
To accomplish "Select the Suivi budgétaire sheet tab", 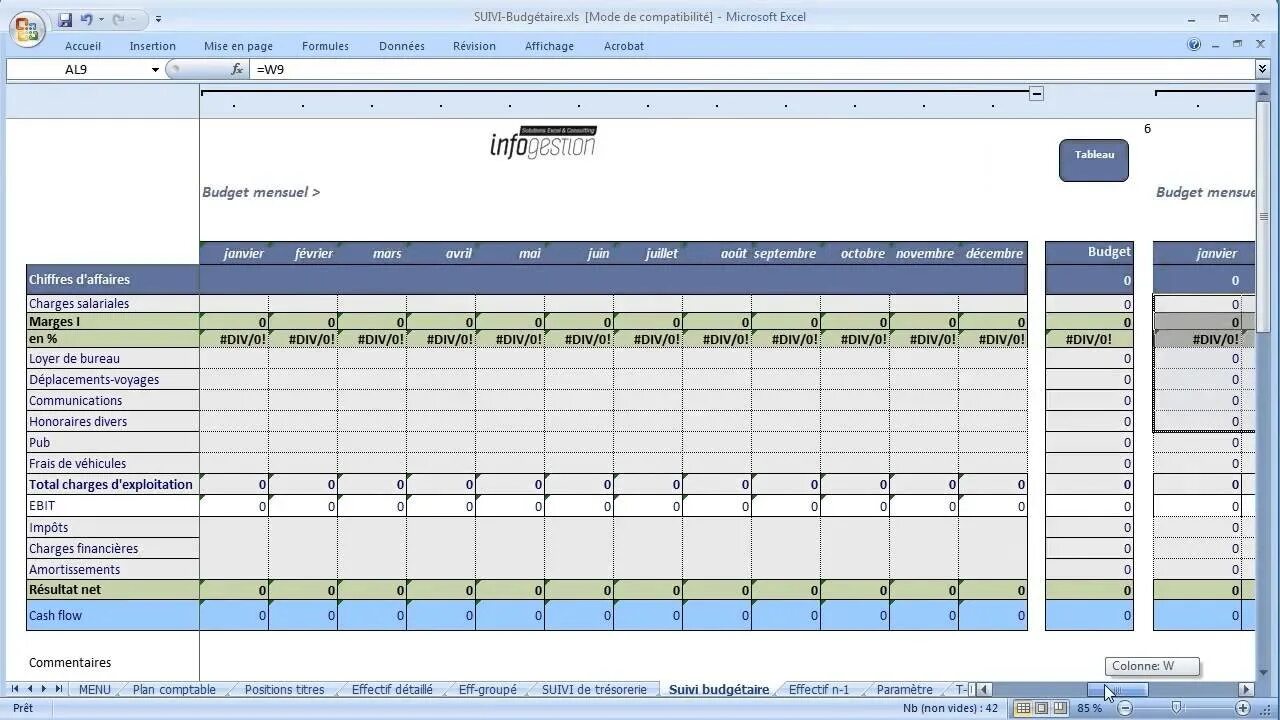I will click(719, 690).
